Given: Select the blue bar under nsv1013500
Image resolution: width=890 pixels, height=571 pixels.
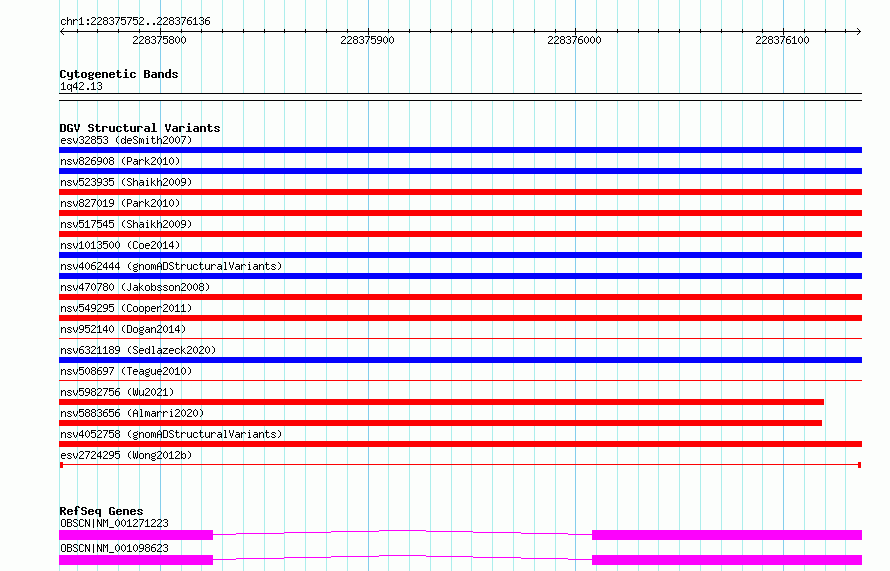Looking at the screenshot, I should click(x=460, y=255).
